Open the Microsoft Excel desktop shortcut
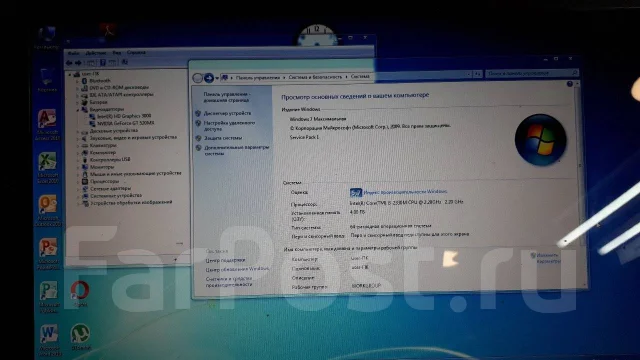640x360 pixels. click(x=47, y=167)
